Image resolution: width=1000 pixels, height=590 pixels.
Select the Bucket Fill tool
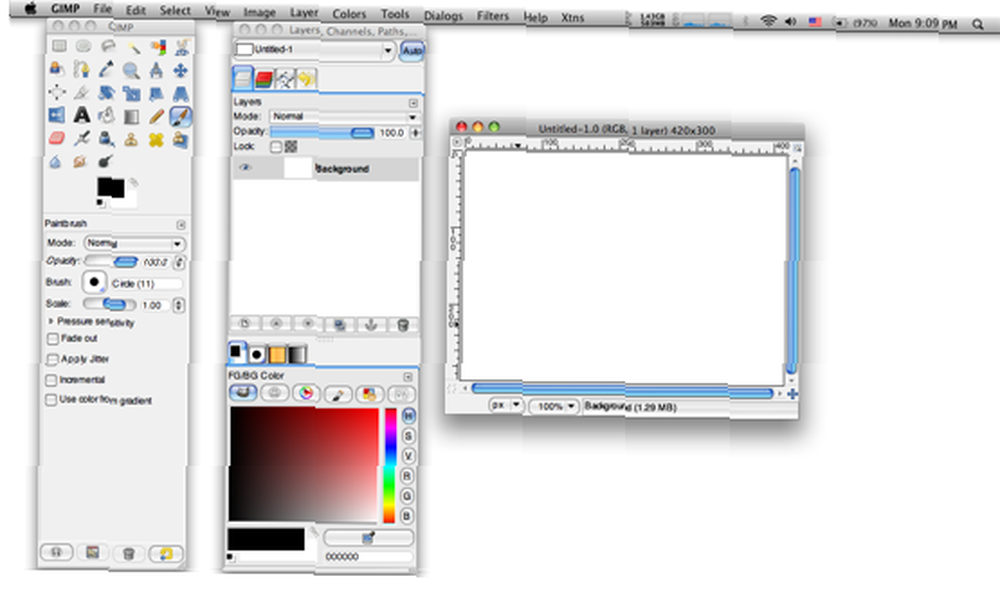tap(106, 115)
